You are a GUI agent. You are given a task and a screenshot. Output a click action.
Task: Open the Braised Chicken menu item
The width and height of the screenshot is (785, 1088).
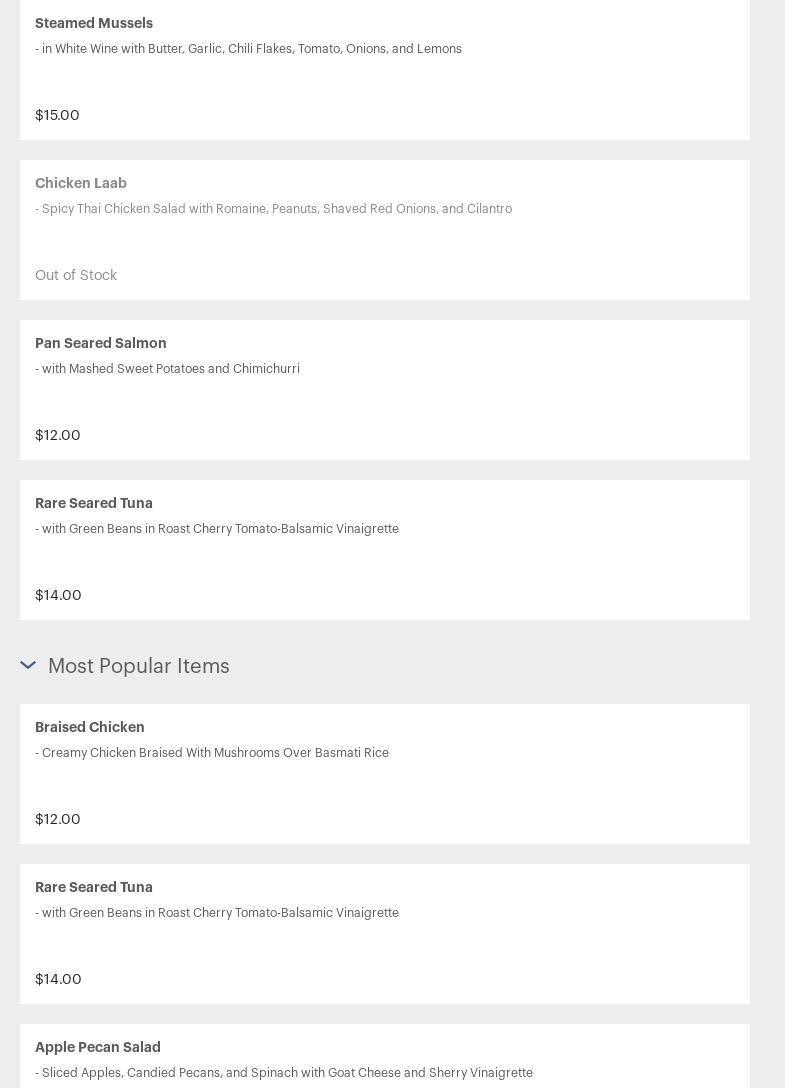click(x=90, y=727)
